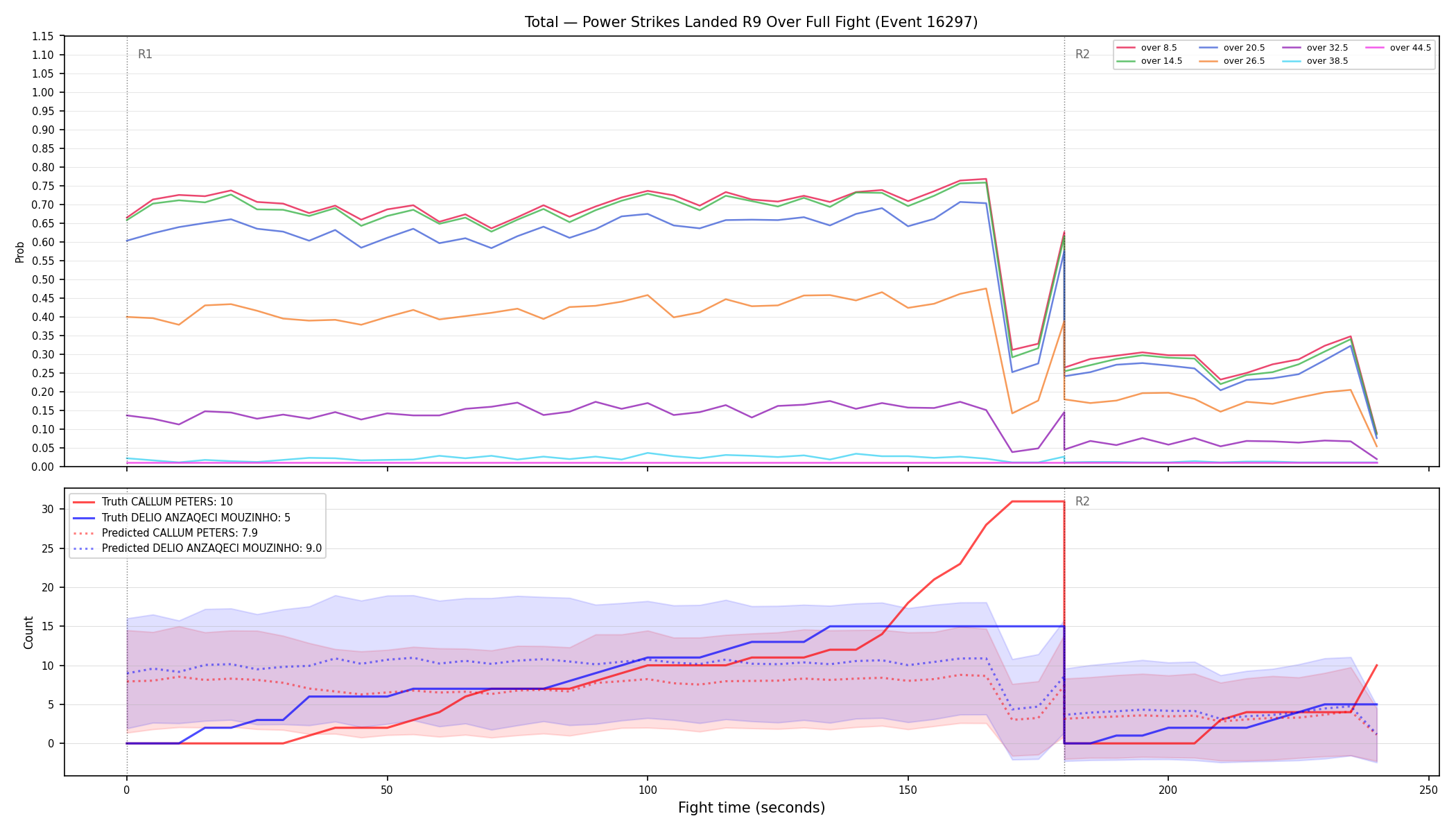The height and width of the screenshot is (832, 1456).
Task: Click the orange line sample beside "over 26.5"
Action: tap(1208, 61)
